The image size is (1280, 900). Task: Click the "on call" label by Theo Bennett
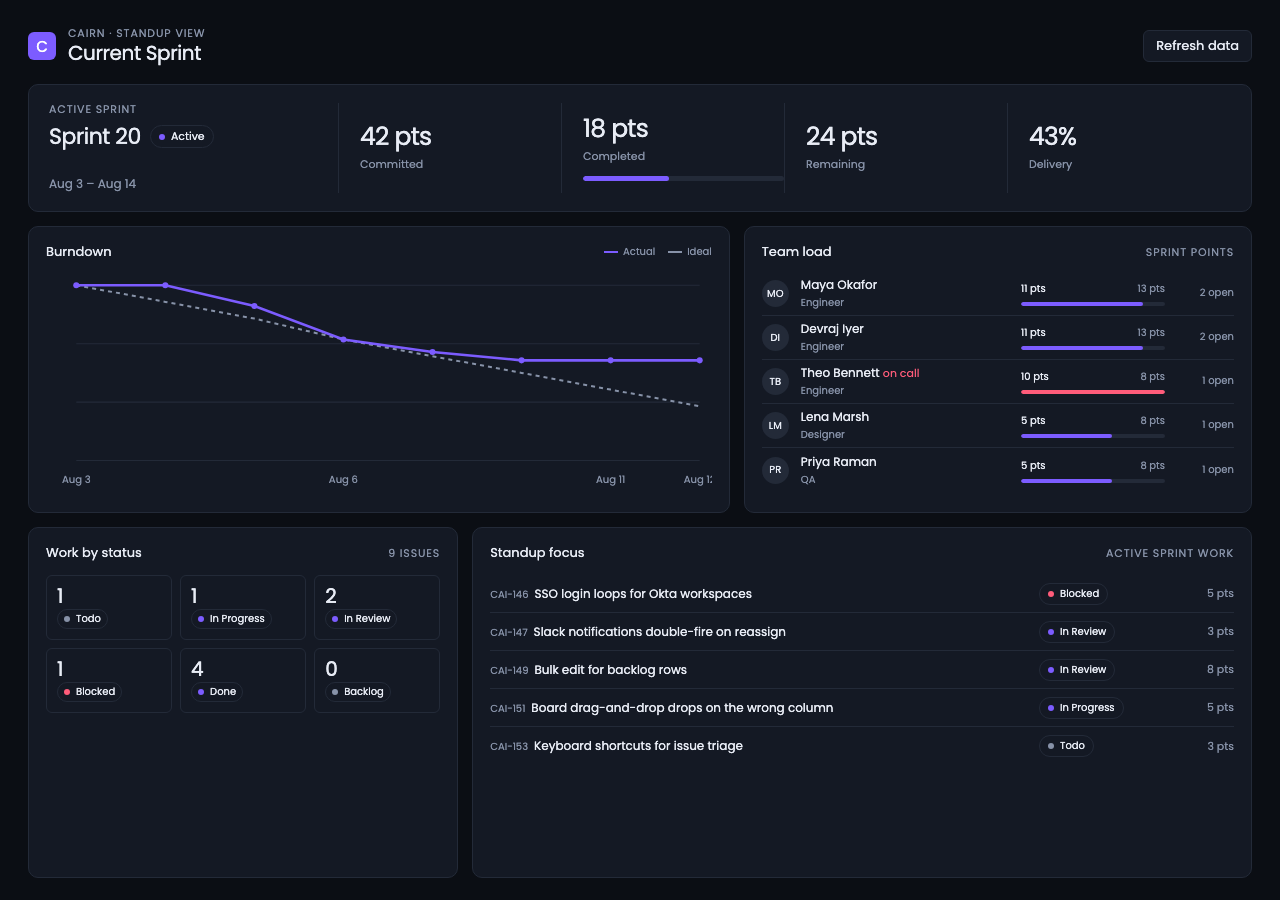click(x=901, y=373)
